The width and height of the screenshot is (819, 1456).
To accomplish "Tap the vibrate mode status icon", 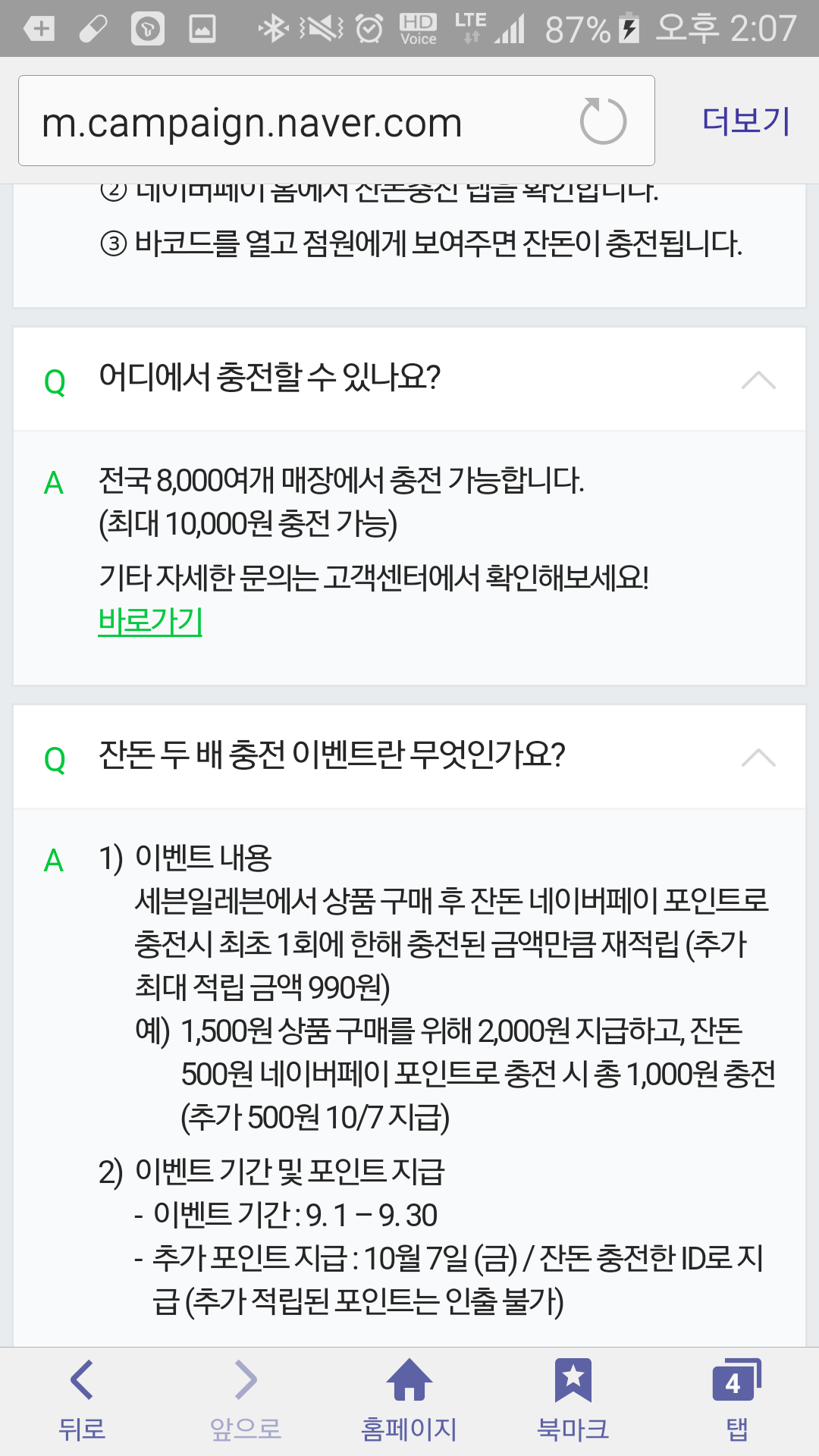I will [x=322, y=29].
